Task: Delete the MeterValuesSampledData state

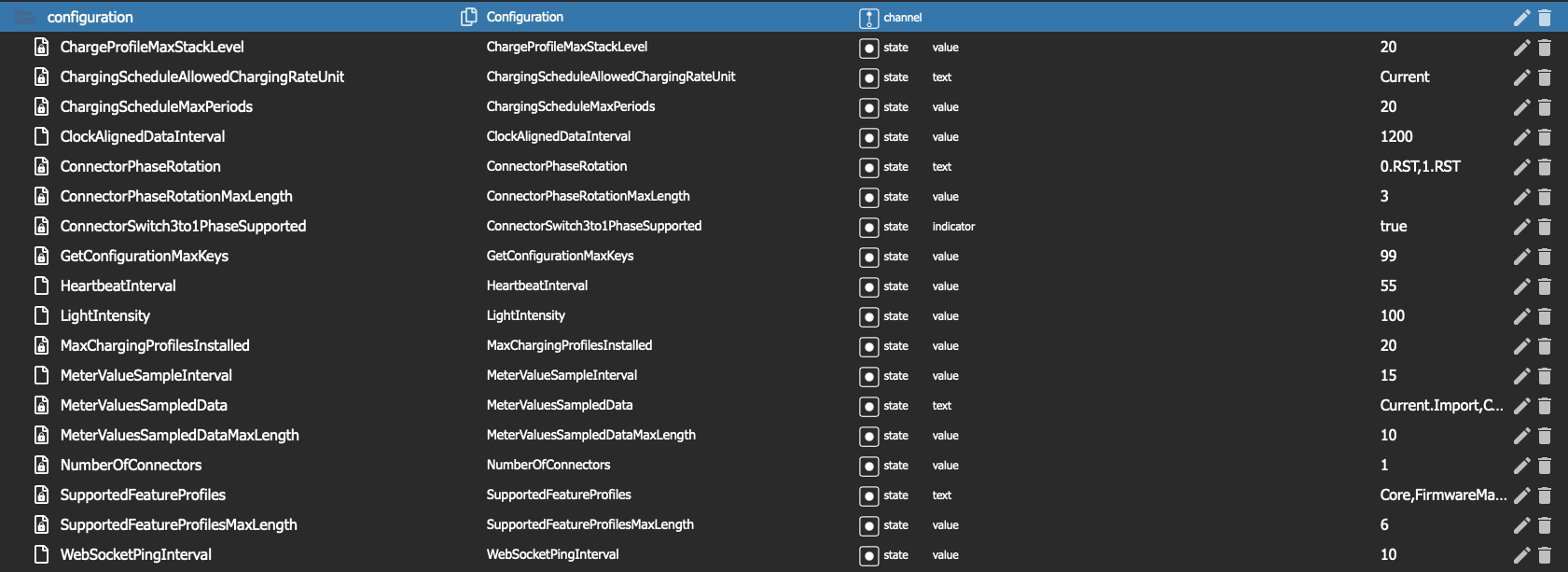Action: (1545, 406)
